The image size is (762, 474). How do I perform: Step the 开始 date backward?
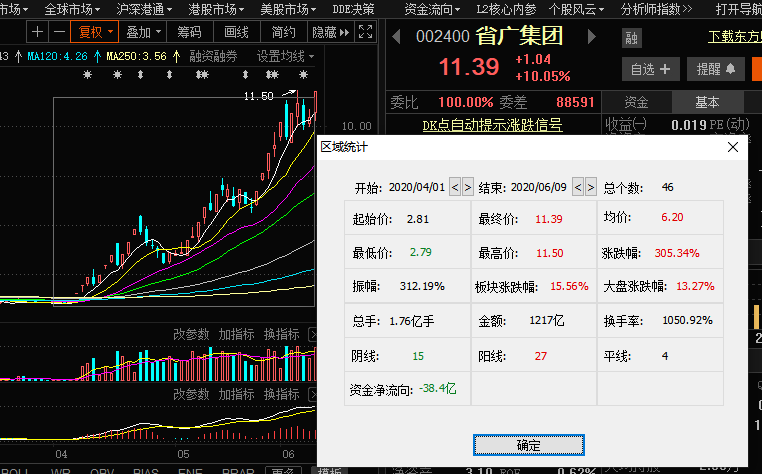[455, 187]
